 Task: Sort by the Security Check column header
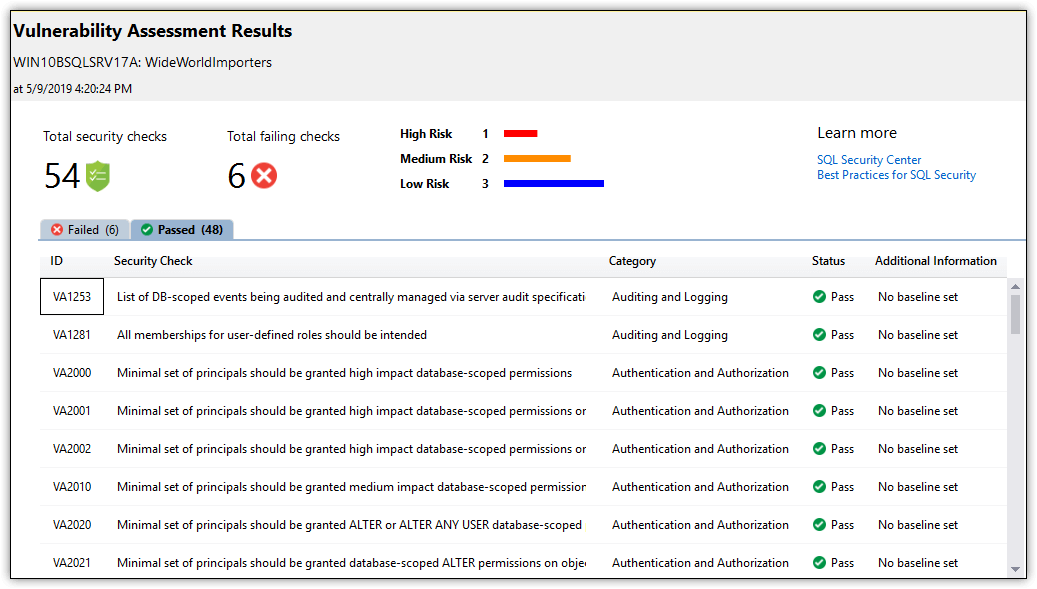[x=153, y=261]
